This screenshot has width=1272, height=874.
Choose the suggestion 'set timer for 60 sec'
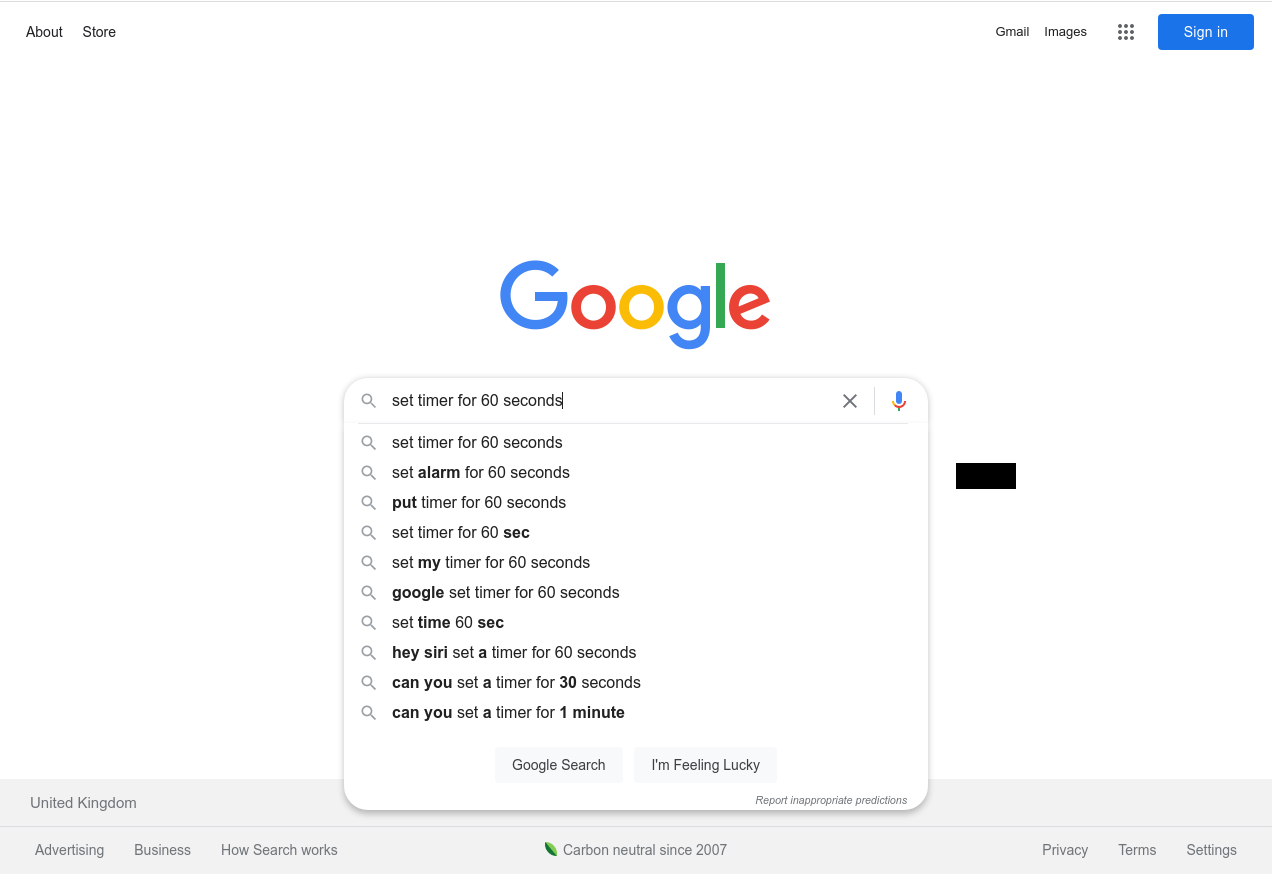pyautogui.click(x=636, y=533)
